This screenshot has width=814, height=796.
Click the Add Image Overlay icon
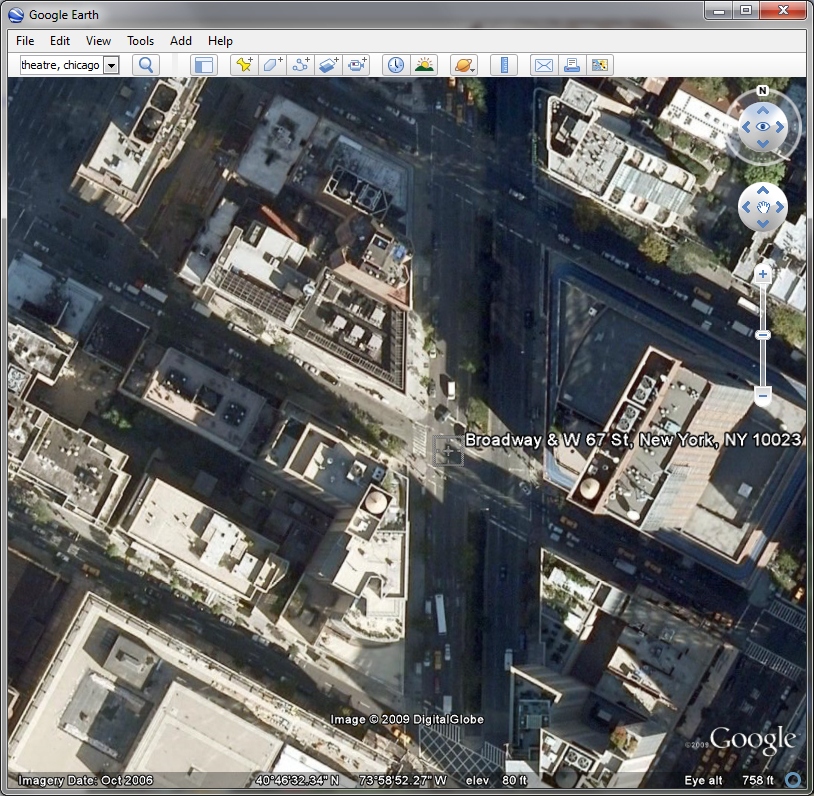point(329,65)
